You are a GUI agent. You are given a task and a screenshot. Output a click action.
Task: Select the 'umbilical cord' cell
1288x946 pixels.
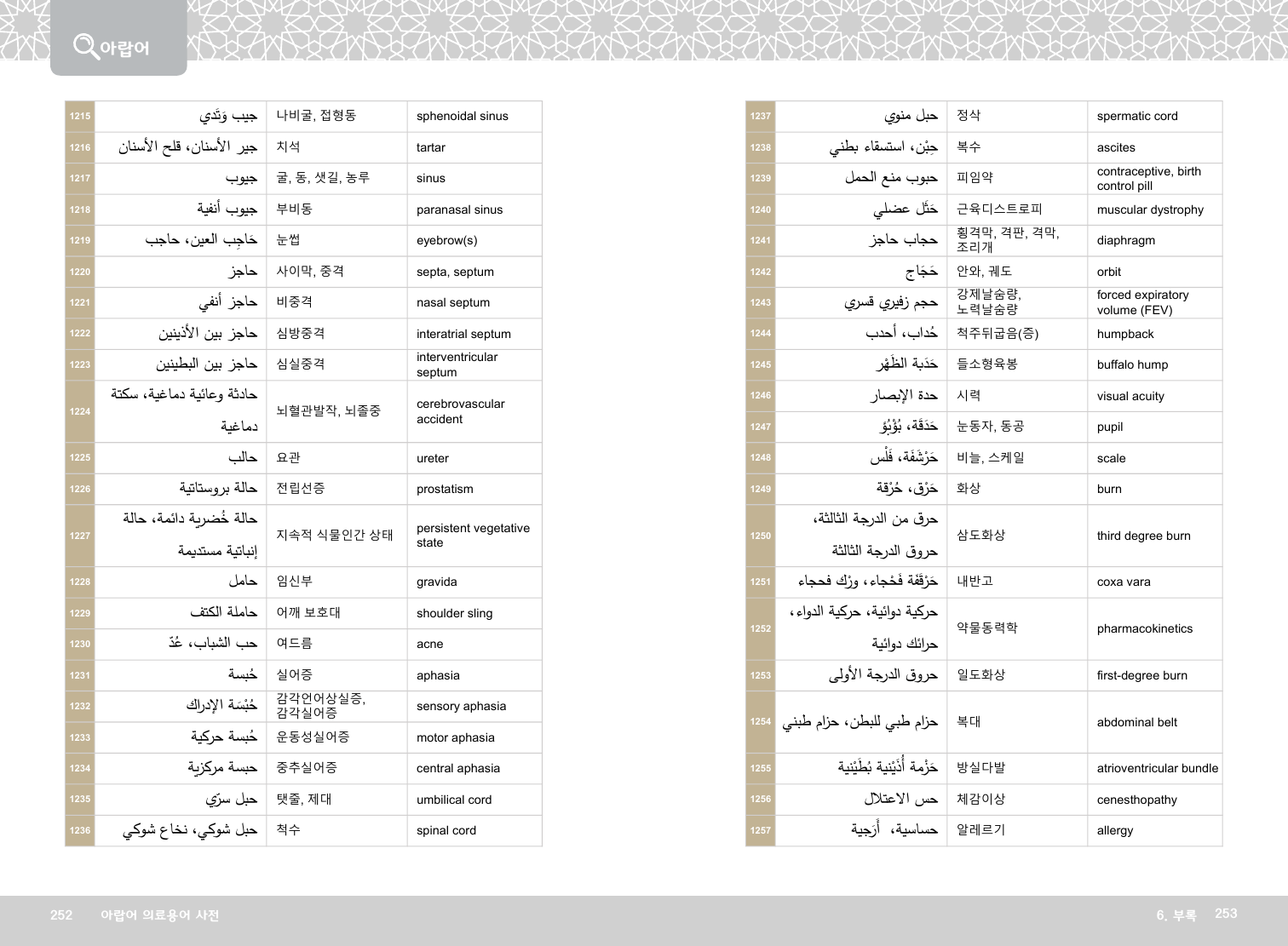point(454,800)
